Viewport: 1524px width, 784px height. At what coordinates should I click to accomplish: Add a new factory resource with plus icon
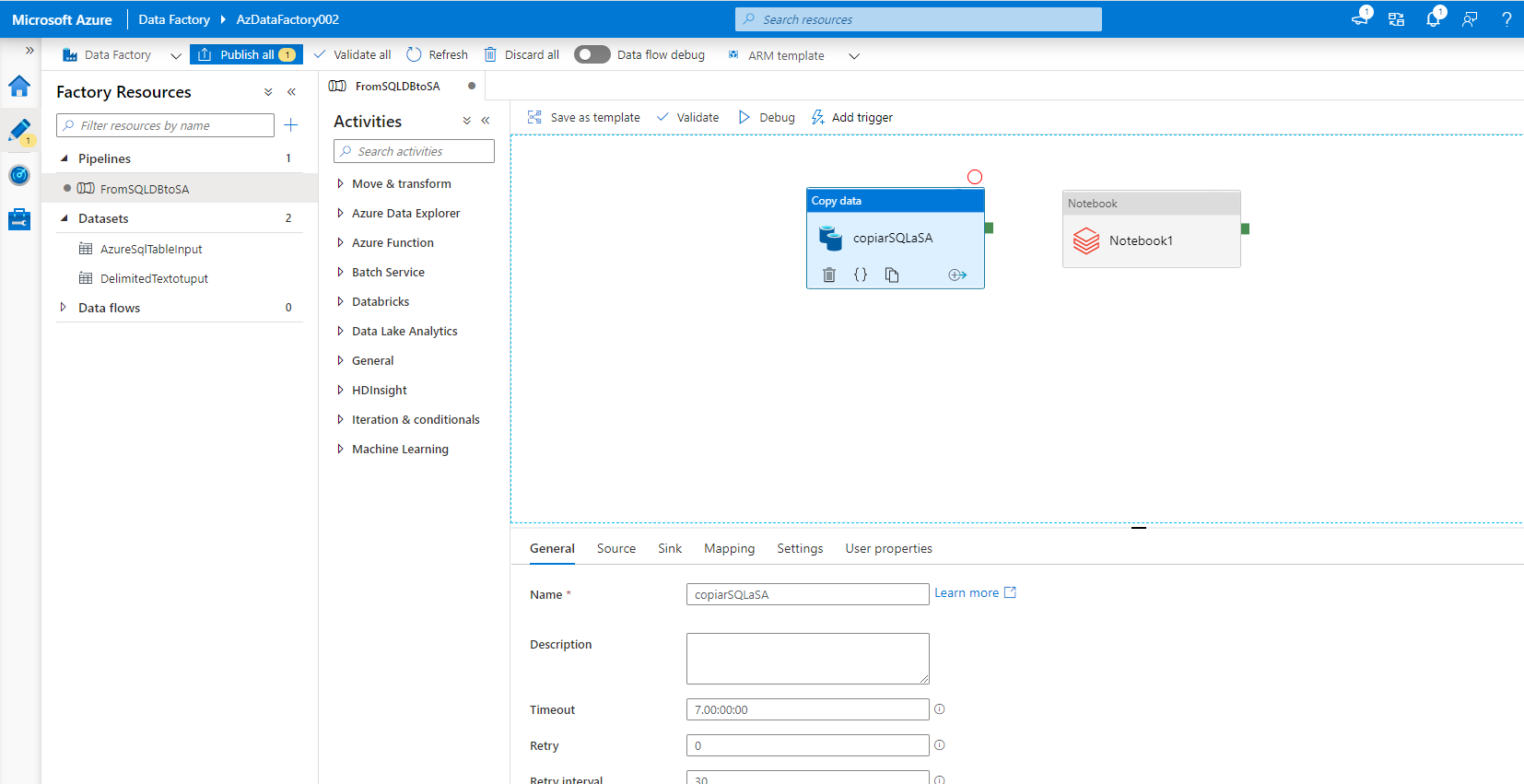(x=291, y=125)
